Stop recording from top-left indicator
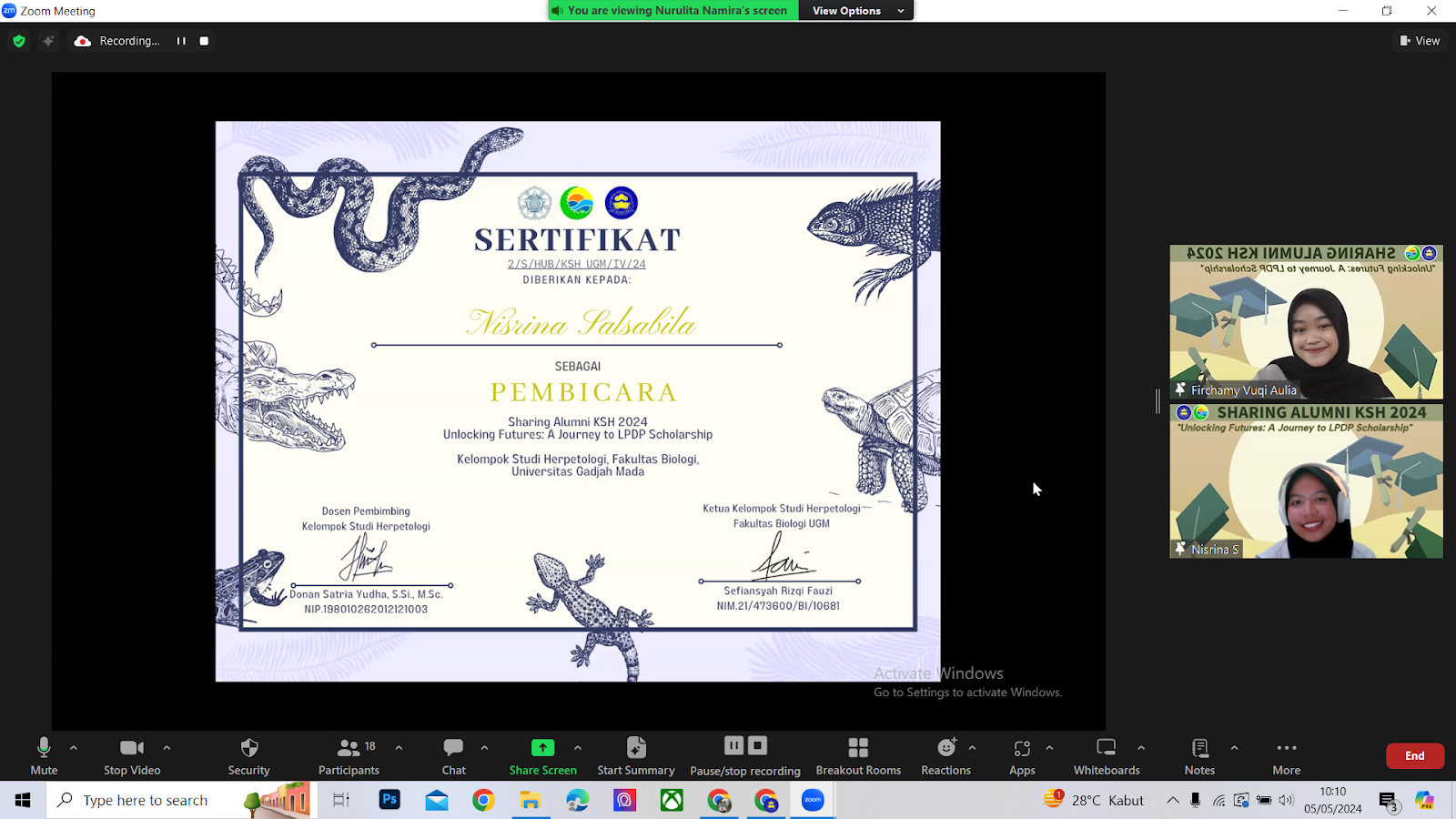Screen dimensions: 1456x819 coord(204,41)
